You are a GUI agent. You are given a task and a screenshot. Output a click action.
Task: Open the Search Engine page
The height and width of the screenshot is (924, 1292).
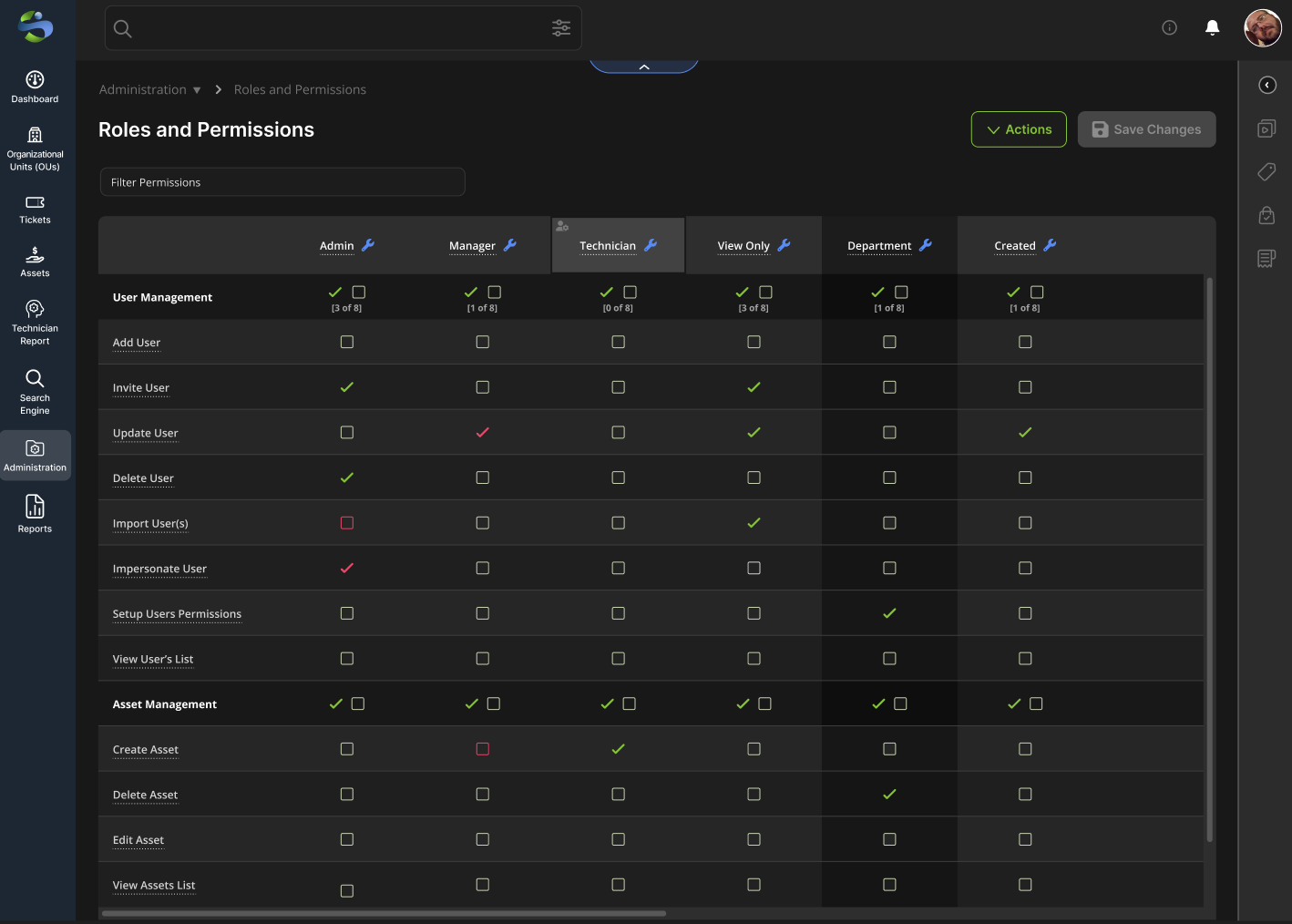pyautogui.click(x=35, y=392)
